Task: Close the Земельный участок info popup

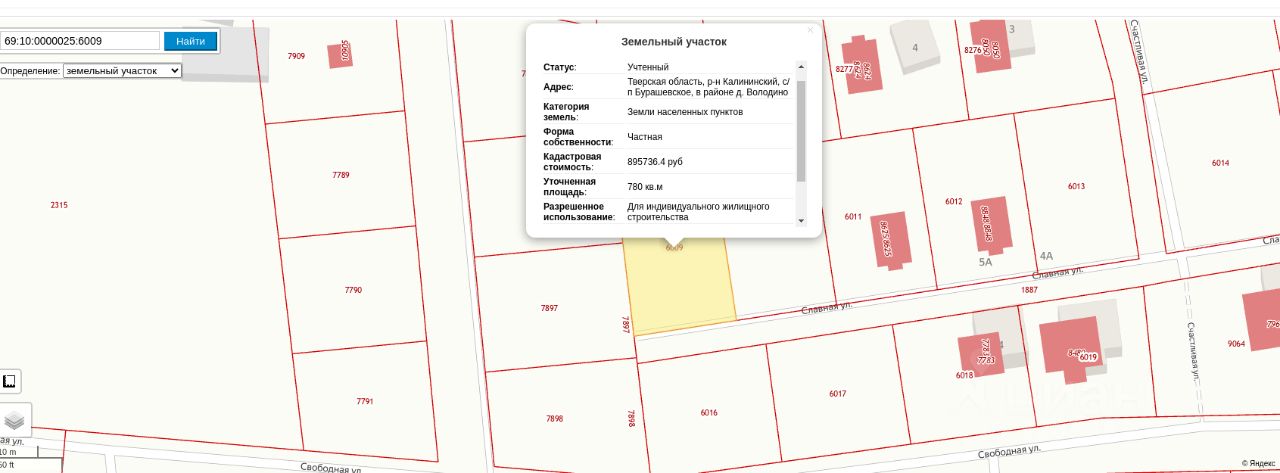Action: click(x=810, y=30)
